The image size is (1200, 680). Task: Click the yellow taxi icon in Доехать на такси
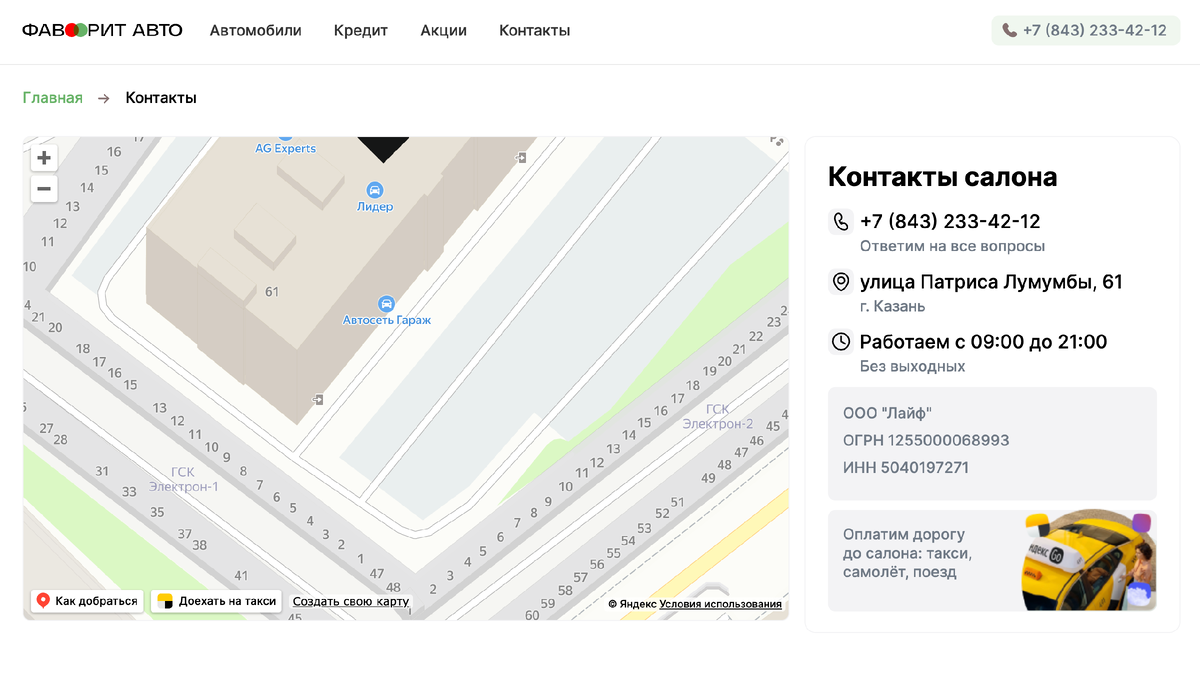(164, 600)
